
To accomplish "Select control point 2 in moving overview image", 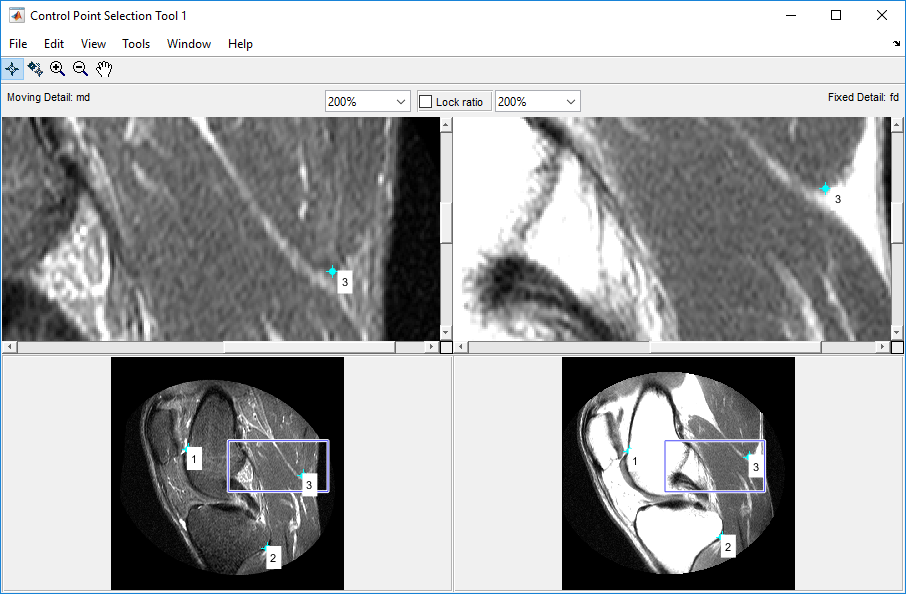I will 266,547.
